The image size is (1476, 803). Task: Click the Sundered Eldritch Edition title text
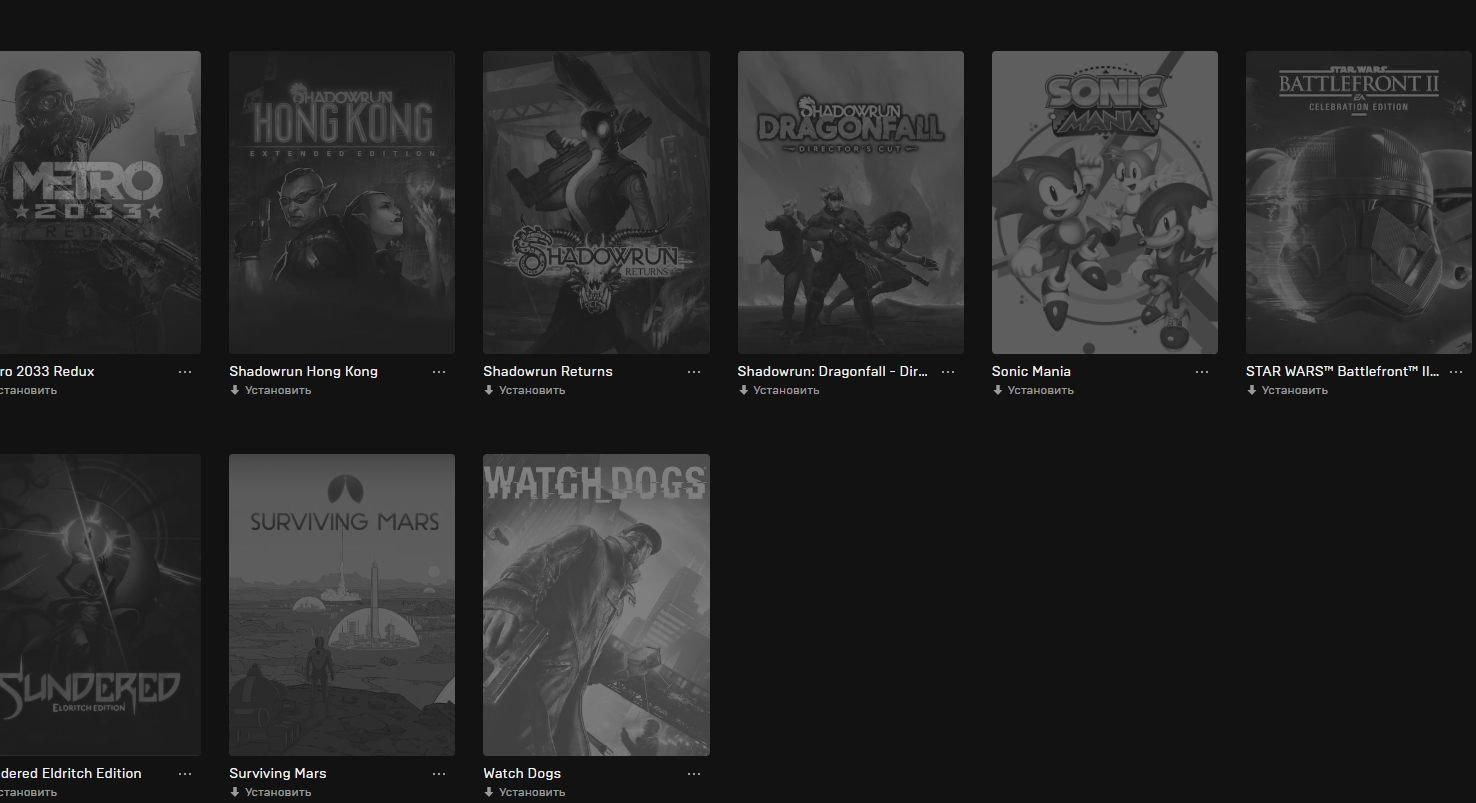(x=71, y=773)
